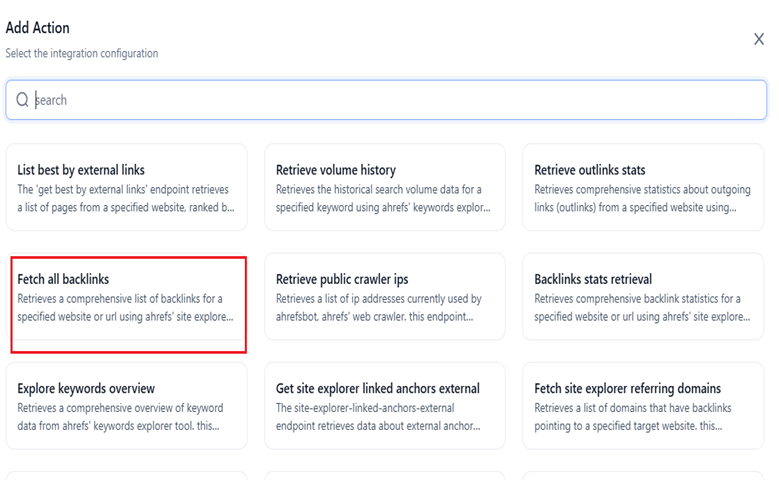The width and height of the screenshot is (779, 480).
Task: Click the magnifier search icon
Action: (x=22, y=100)
